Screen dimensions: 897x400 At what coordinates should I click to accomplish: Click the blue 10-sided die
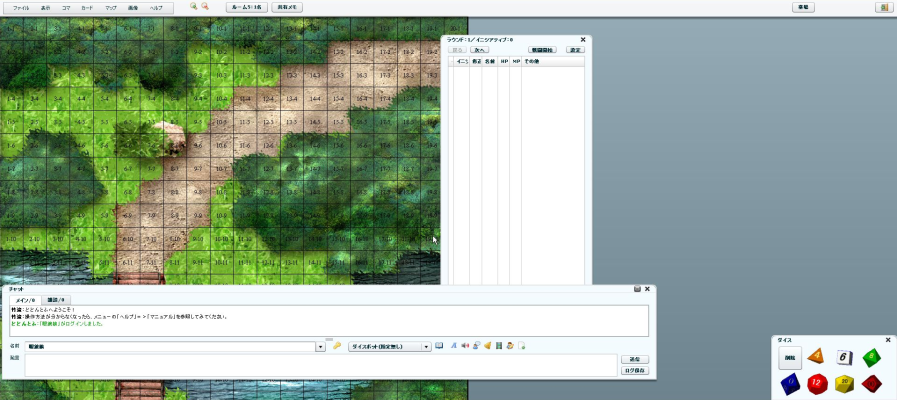point(789,383)
